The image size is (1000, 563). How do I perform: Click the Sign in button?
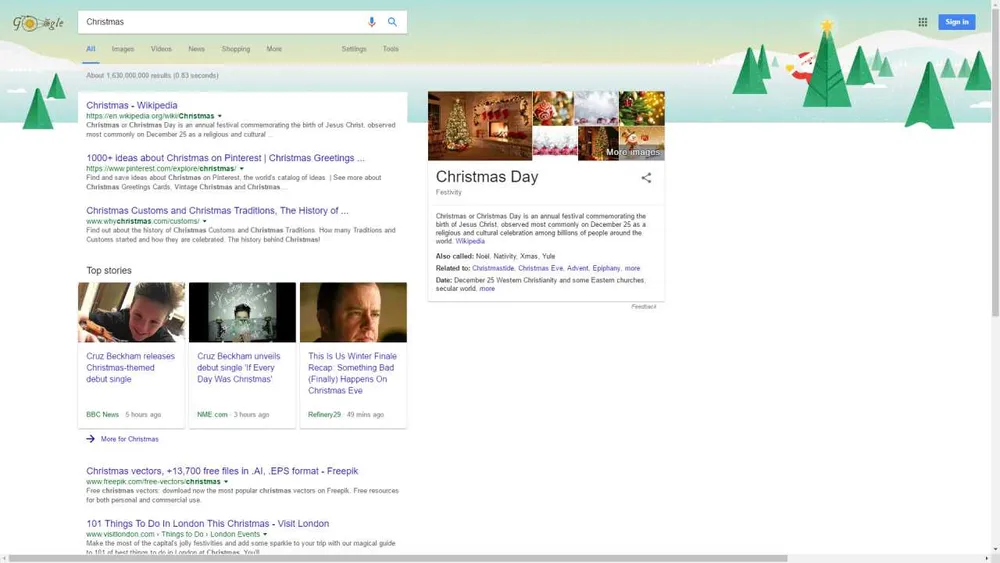pyautogui.click(x=956, y=22)
